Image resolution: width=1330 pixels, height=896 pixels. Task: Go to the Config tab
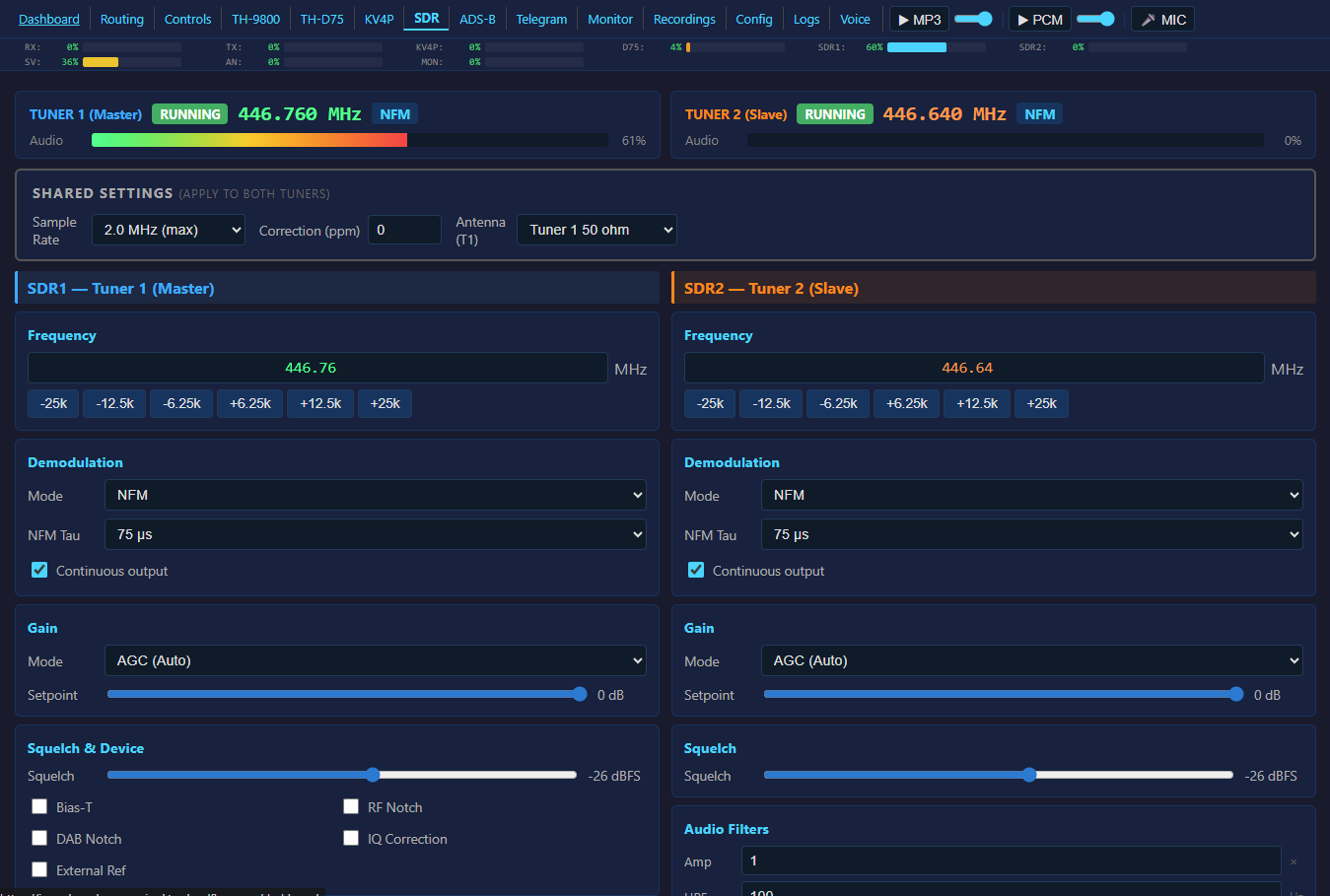(754, 19)
